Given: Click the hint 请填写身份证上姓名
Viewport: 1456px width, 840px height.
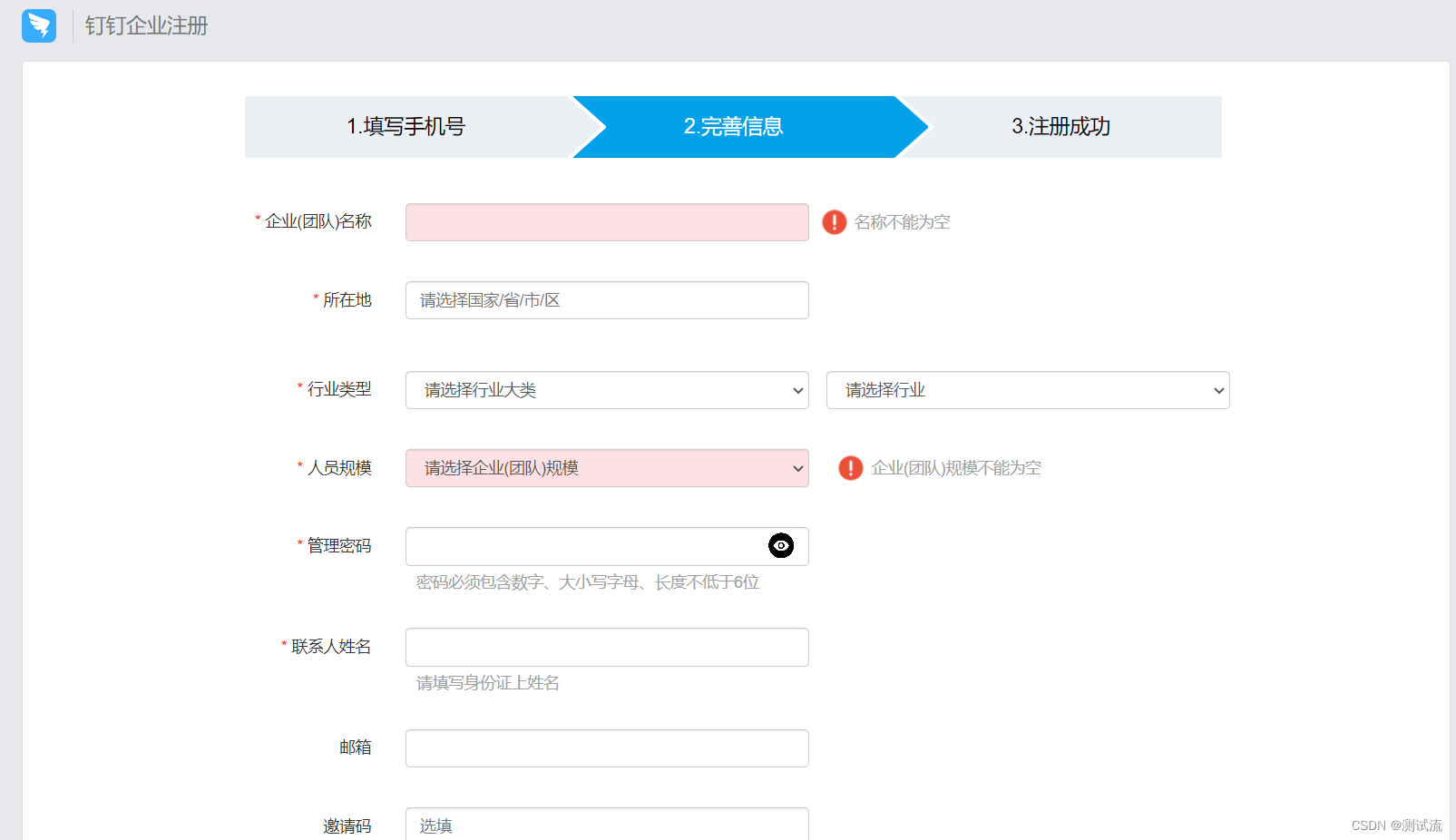Looking at the screenshot, I should (x=488, y=683).
